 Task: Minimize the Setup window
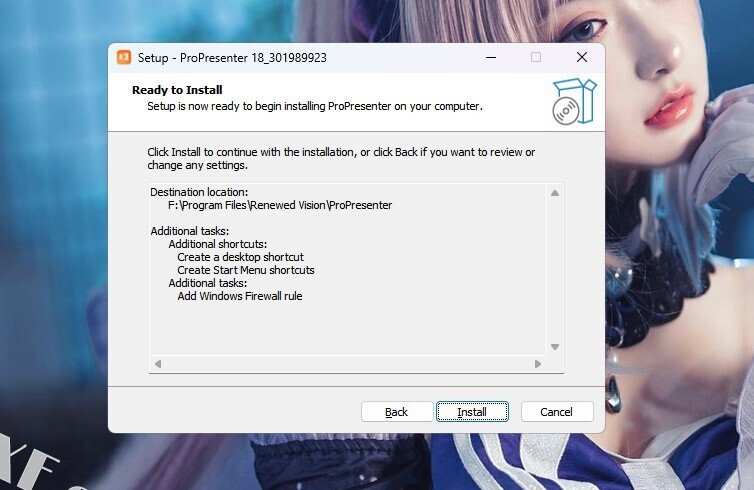491,57
